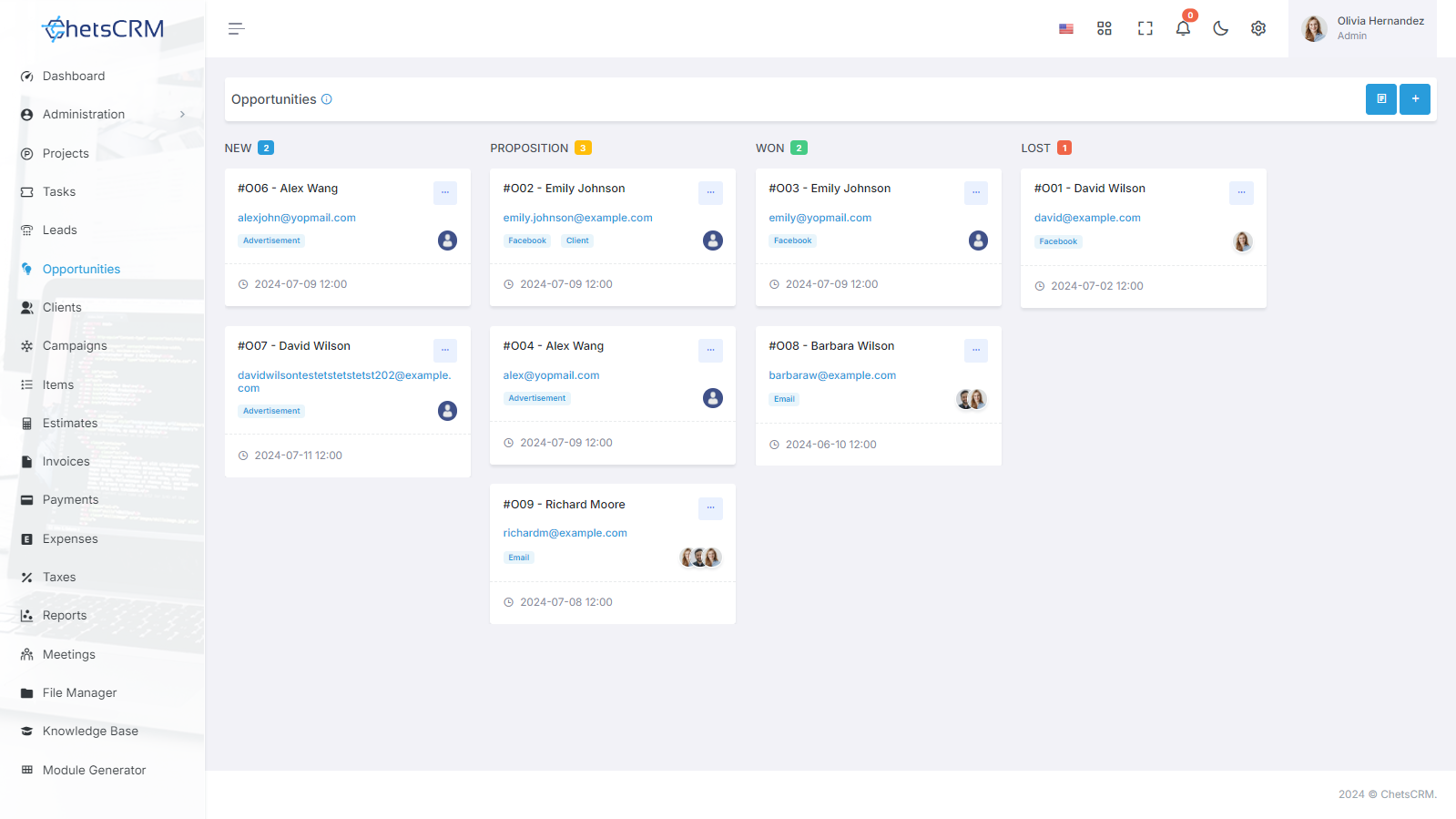Open options menu for #002 Emily Johnson
Viewport: 1456px width, 819px height.
(x=710, y=192)
